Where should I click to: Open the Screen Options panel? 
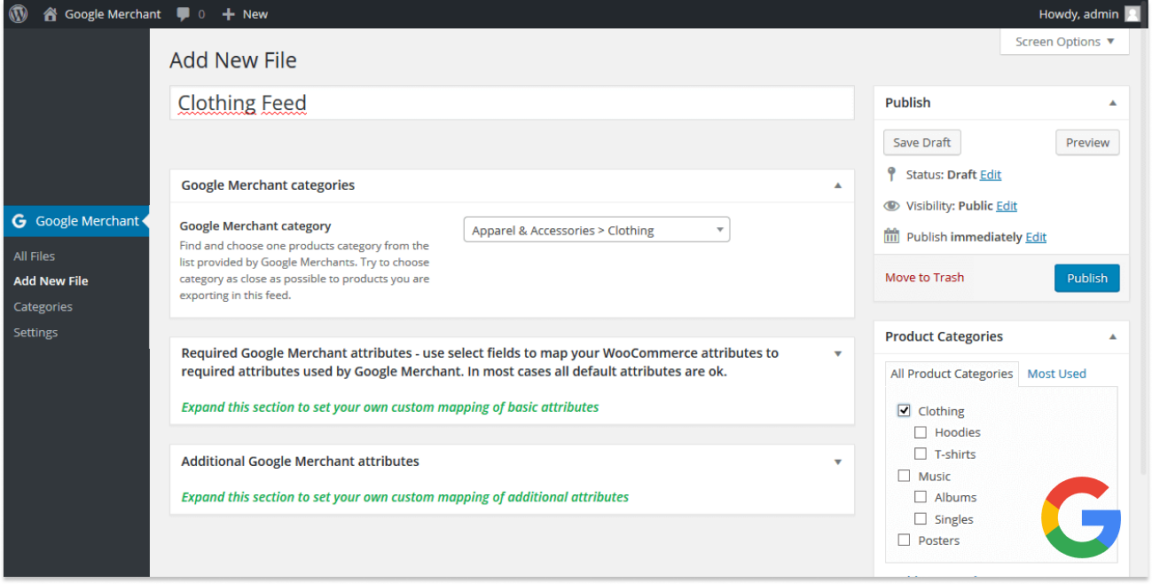(1063, 41)
